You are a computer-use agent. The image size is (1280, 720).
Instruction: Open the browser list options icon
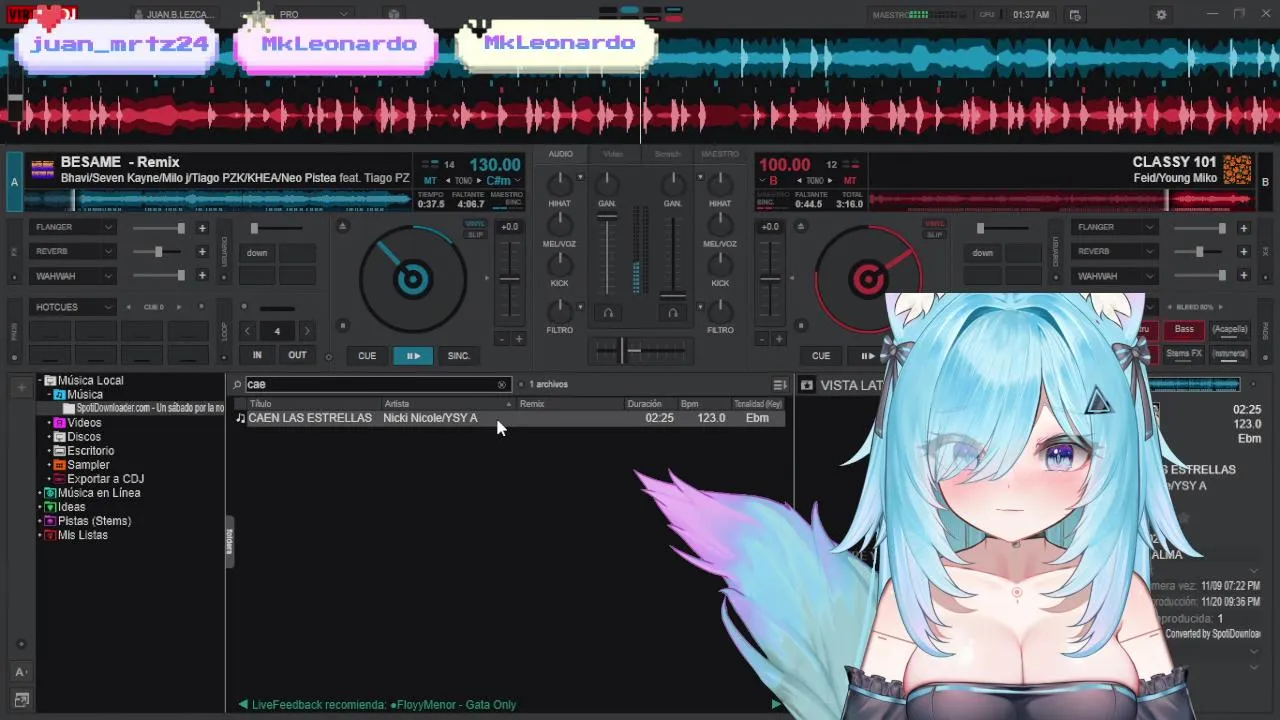tap(780, 384)
